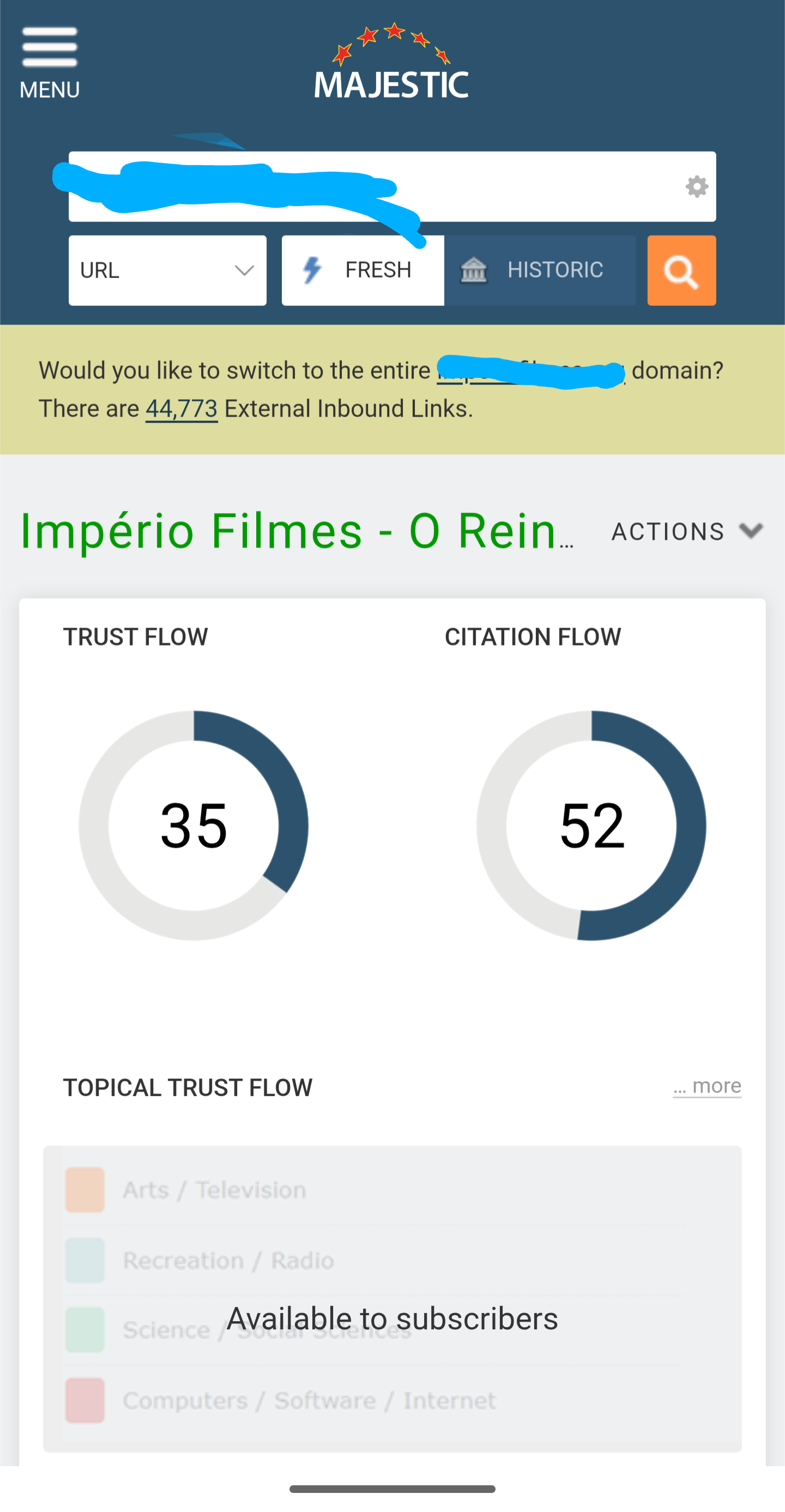
Task: Click the Trust Flow 35 donut chart
Action: pos(194,826)
